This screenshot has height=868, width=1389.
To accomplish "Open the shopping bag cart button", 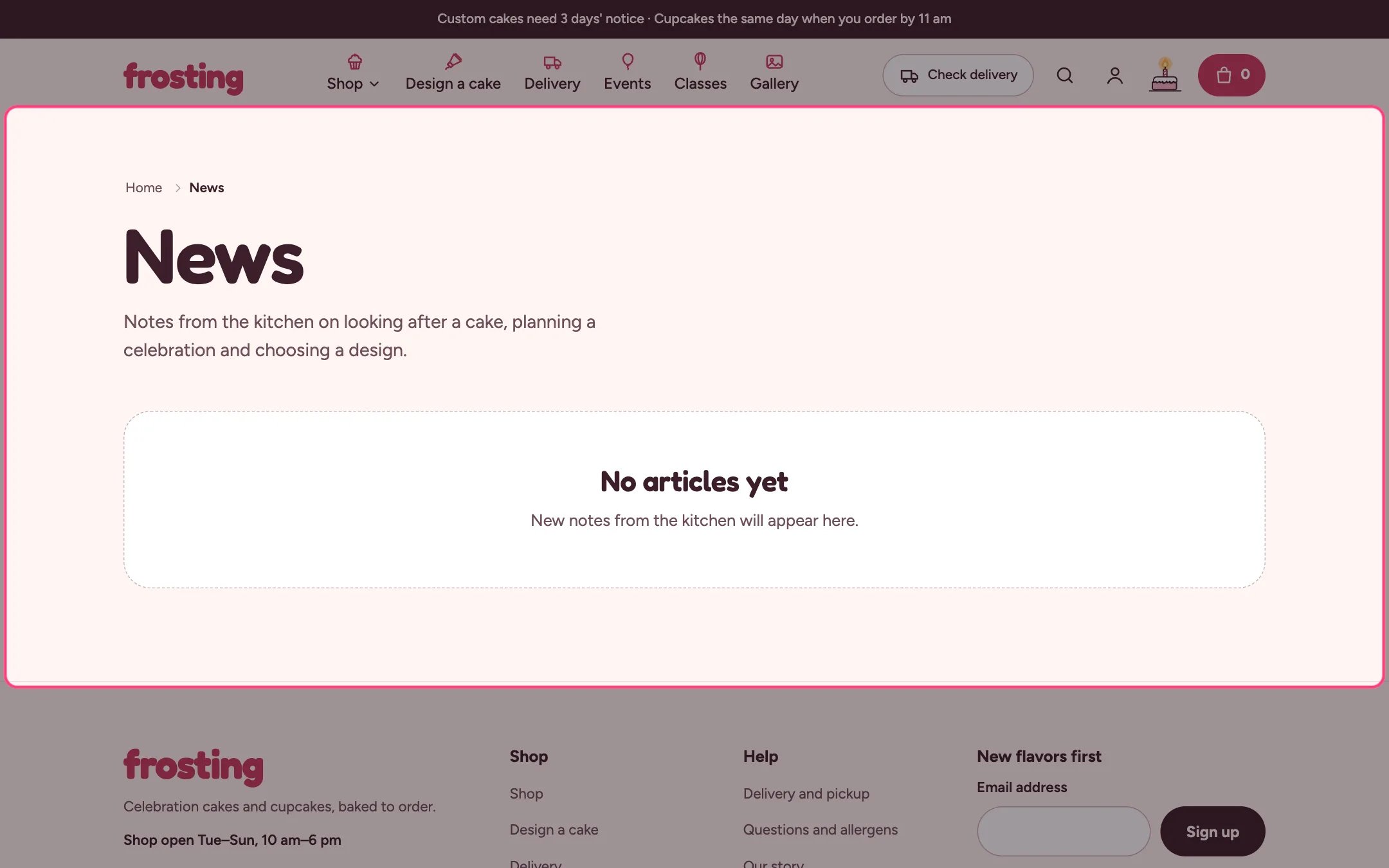I will pyautogui.click(x=1231, y=75).
